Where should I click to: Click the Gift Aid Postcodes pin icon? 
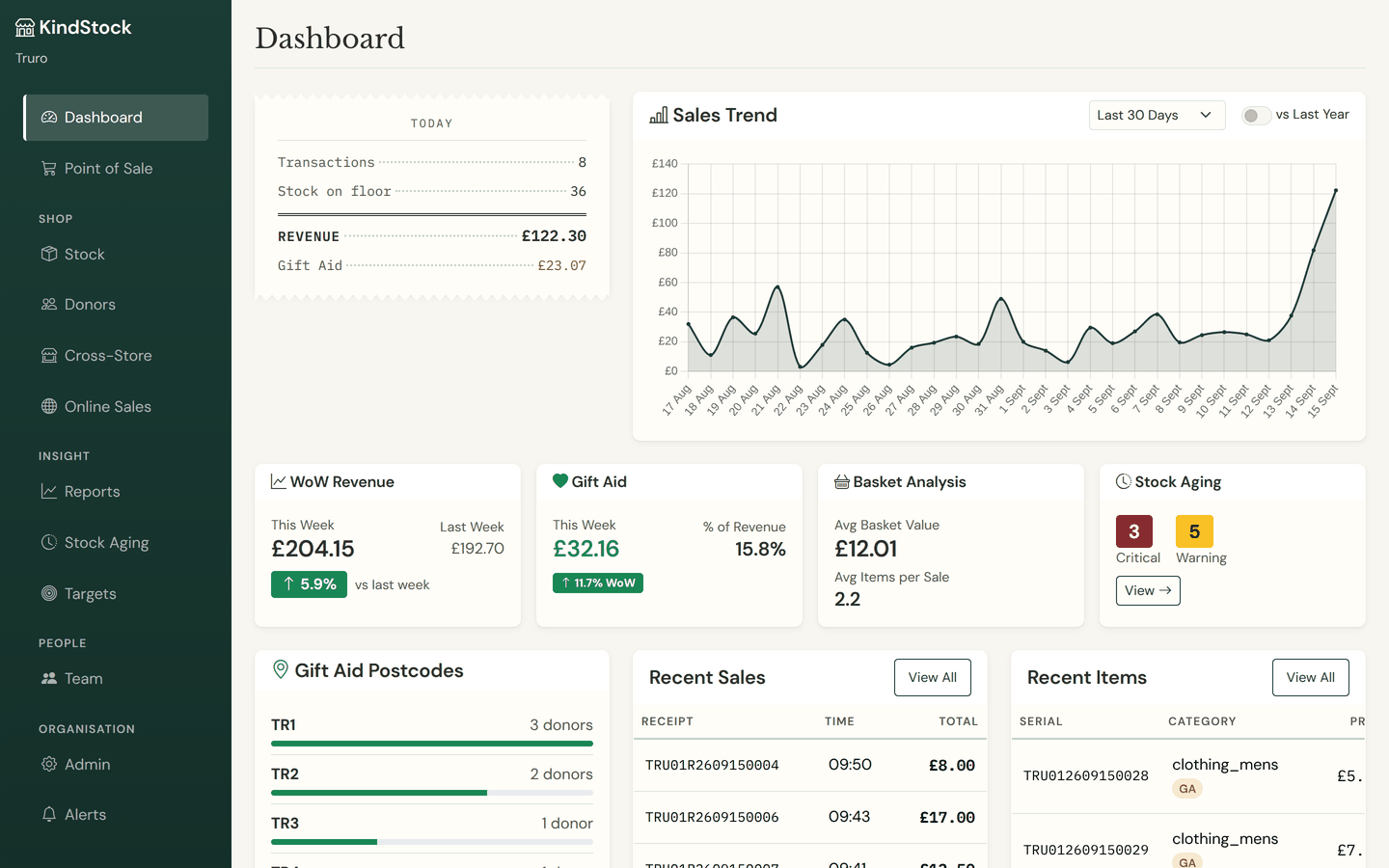281,669
